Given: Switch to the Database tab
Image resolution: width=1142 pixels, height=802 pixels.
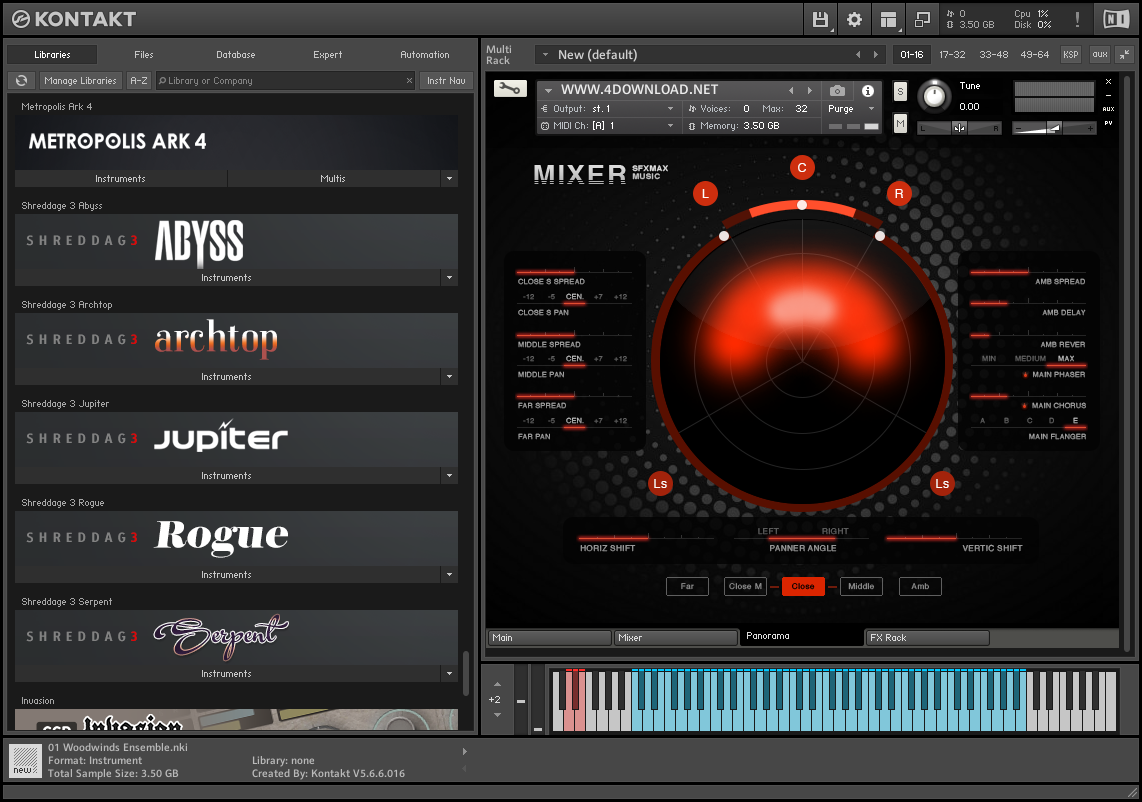Looking at the screenshot, I should coord(235,55).
